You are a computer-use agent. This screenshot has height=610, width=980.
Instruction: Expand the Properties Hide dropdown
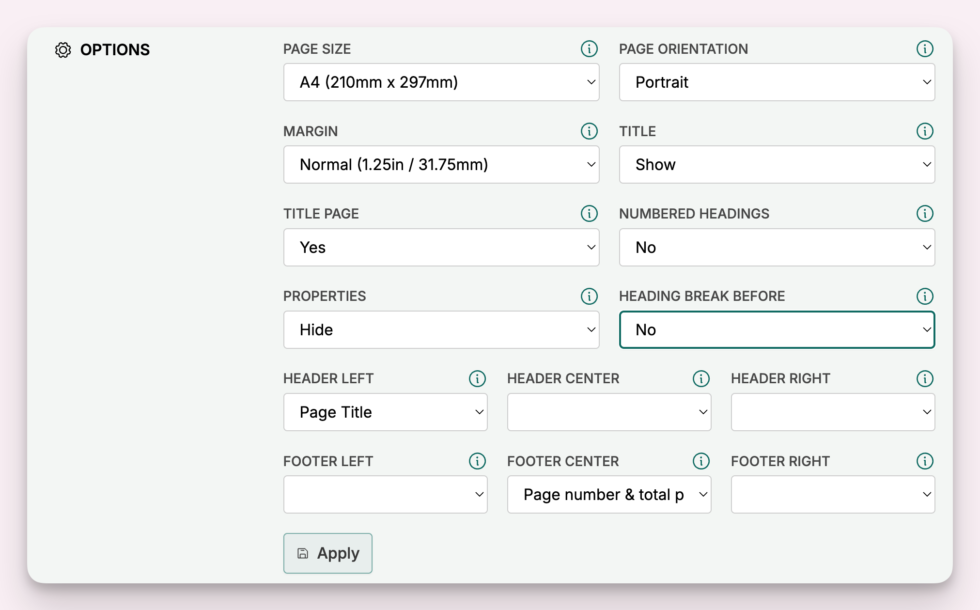point(441,329)
